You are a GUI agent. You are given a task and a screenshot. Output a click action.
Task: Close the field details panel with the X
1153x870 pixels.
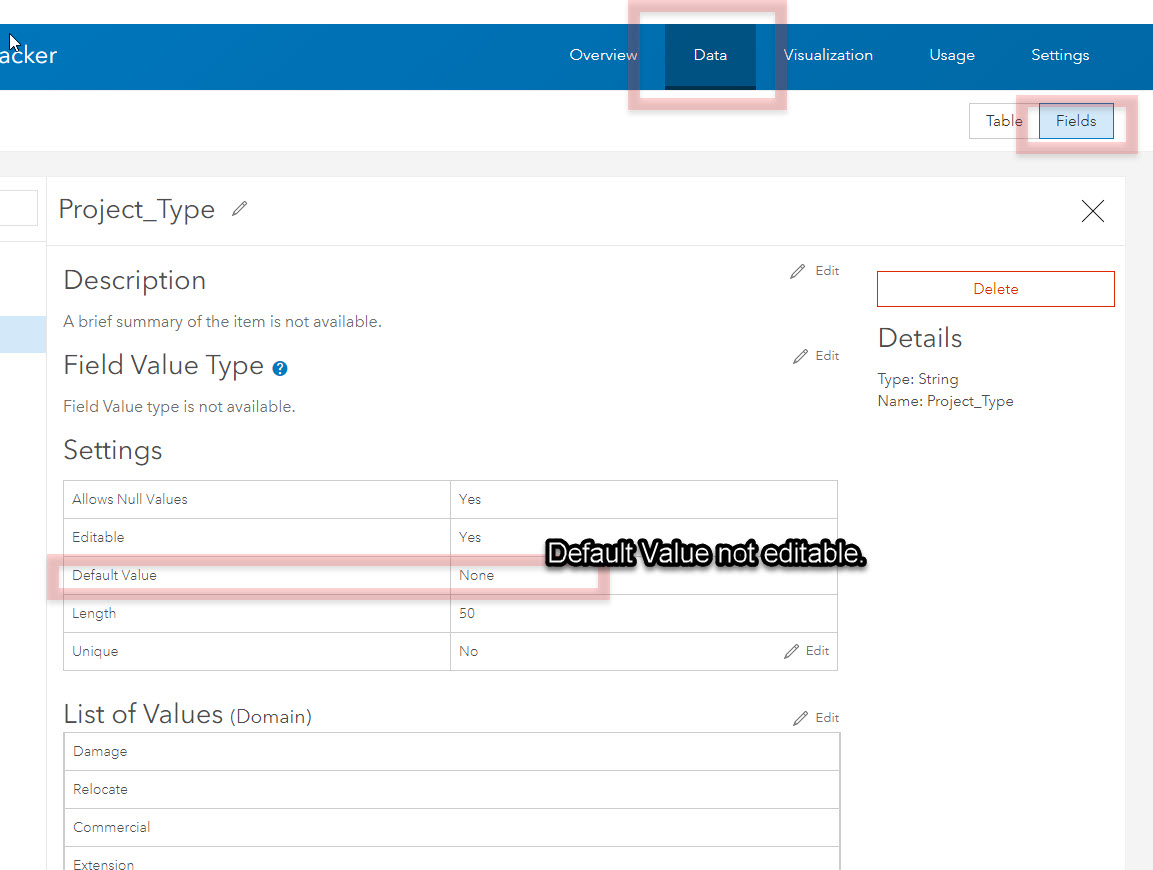(1092, 211)
